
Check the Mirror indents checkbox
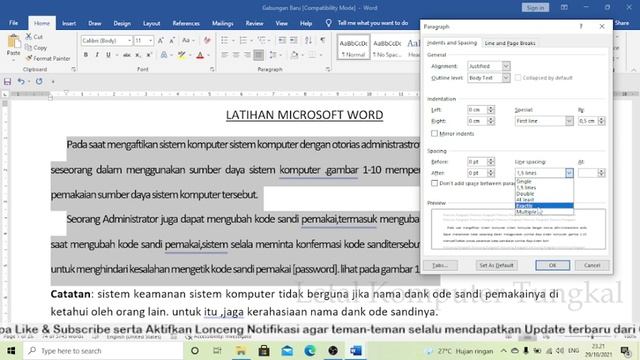tap(434, 133)
